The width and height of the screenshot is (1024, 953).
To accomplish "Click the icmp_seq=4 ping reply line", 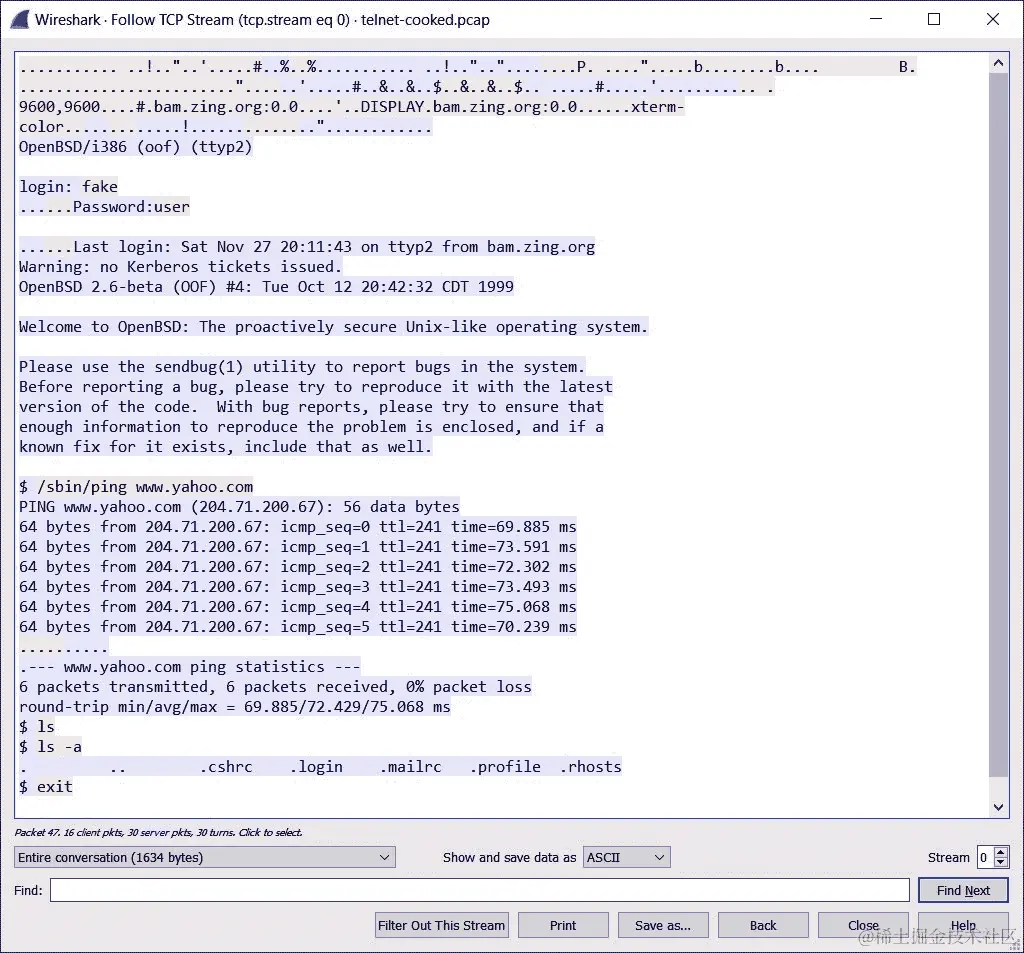I will (298, 607).
